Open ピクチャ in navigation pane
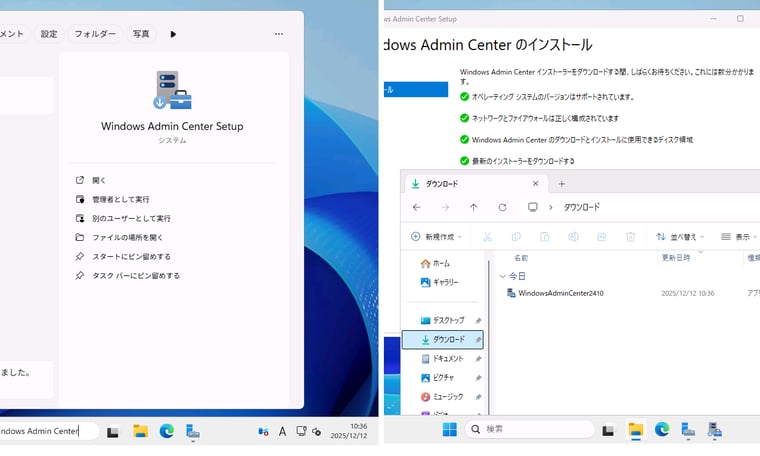 point(437,377)
